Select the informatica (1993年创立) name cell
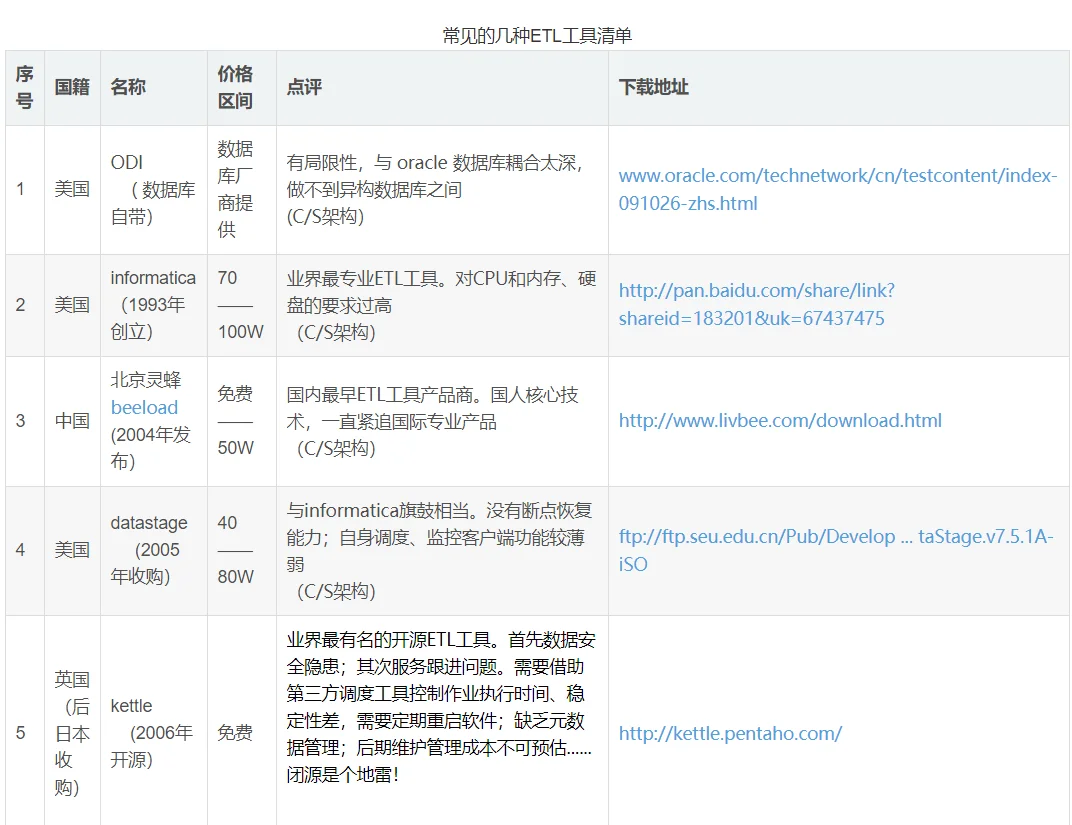This screenshot has height=825, width=1072. pos(154,305)
